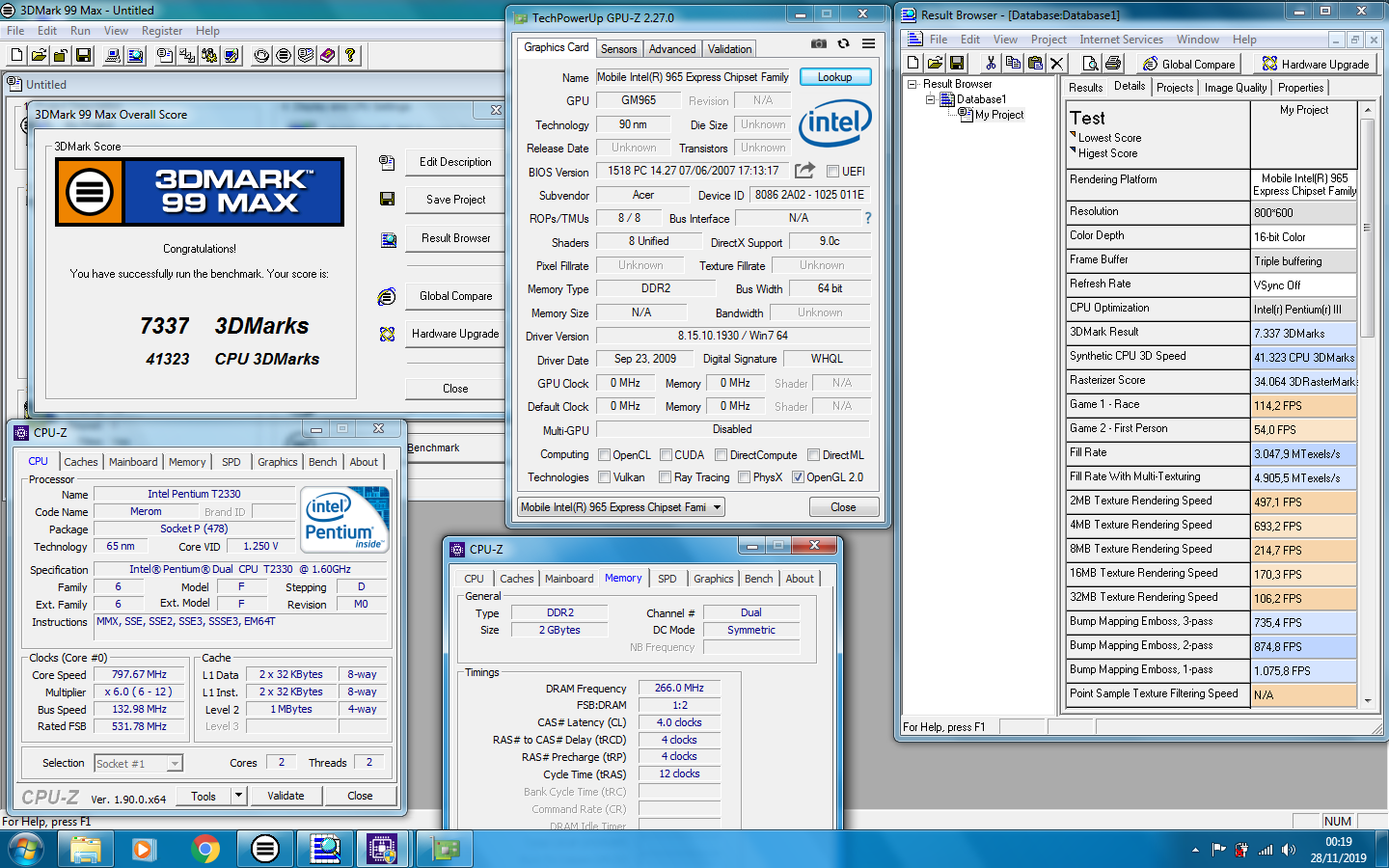Click the Copy icon in Result Browser toolbar

coord(1013,64)
